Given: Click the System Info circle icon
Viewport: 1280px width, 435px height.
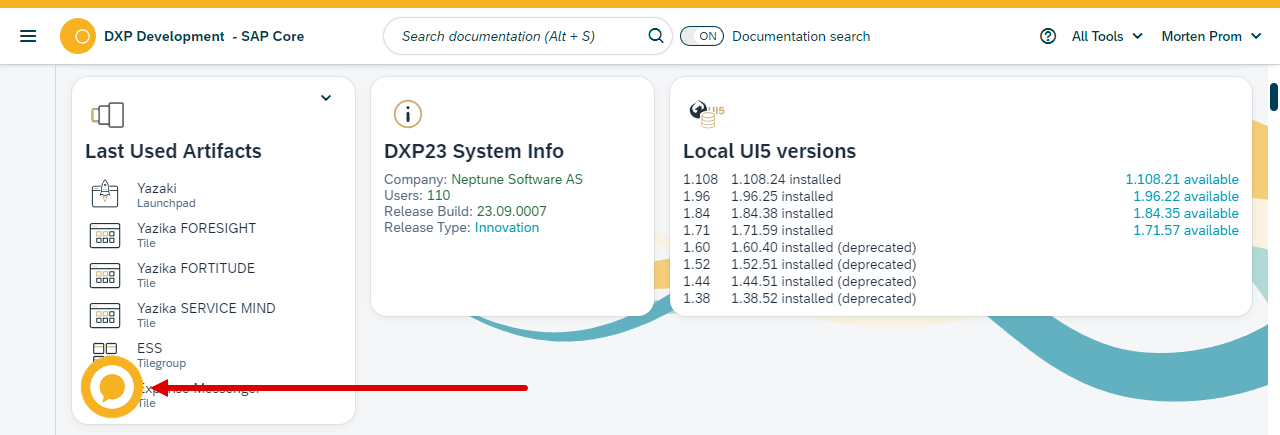Looking at the screenshot, I should click(x=407, y=114).
